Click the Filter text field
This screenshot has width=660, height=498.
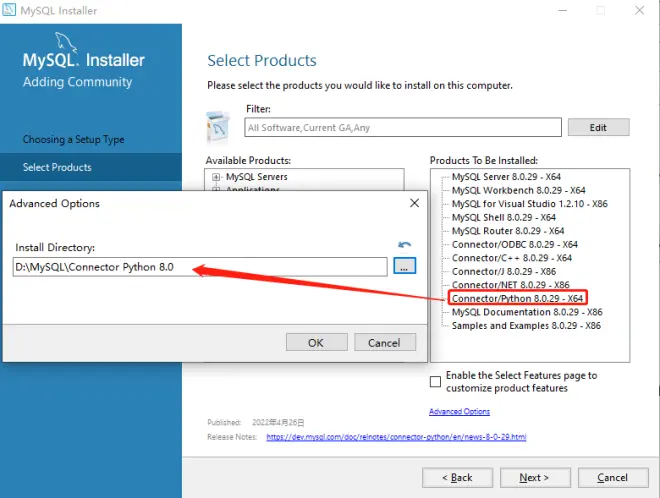tap(403, 128)
